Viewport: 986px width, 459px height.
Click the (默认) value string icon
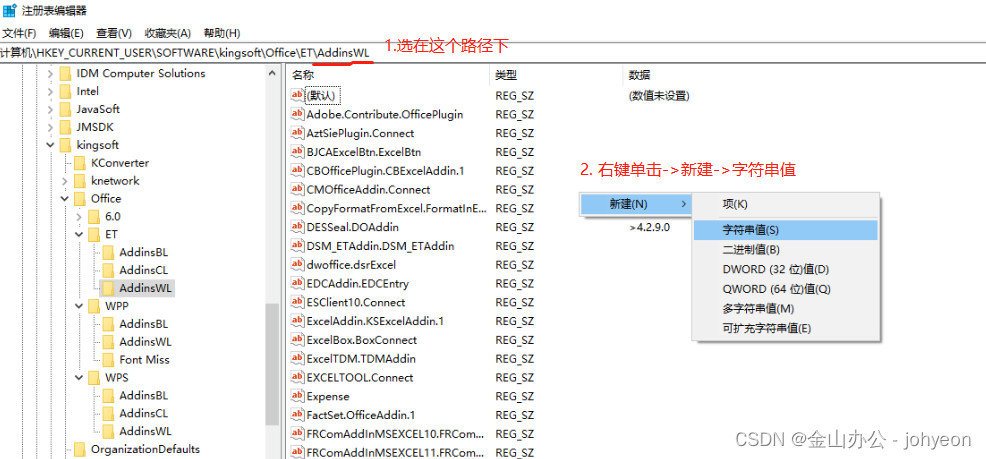pyautogui.click(x=297, y=95)
